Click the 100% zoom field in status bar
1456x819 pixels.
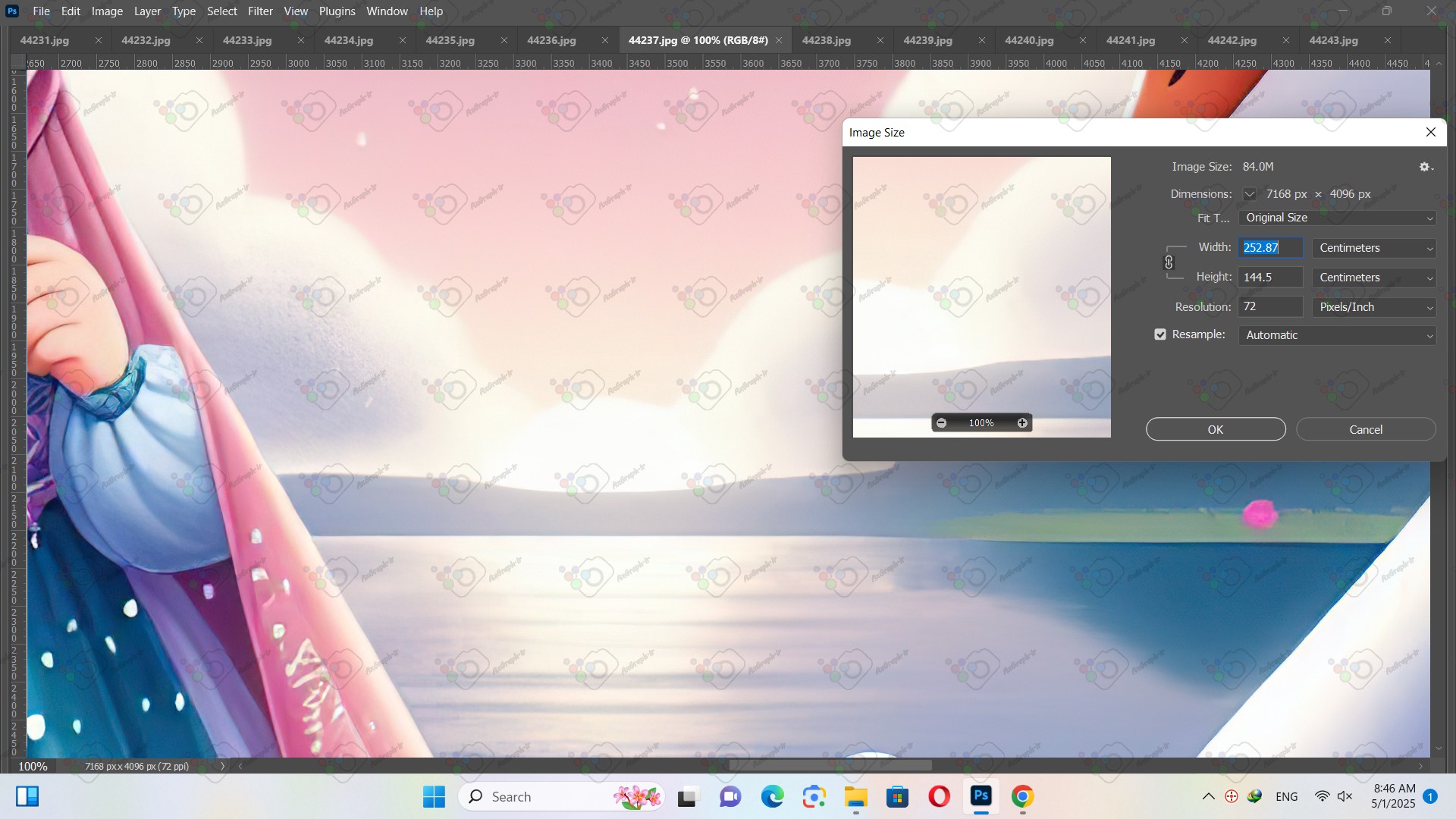point(33,767)
